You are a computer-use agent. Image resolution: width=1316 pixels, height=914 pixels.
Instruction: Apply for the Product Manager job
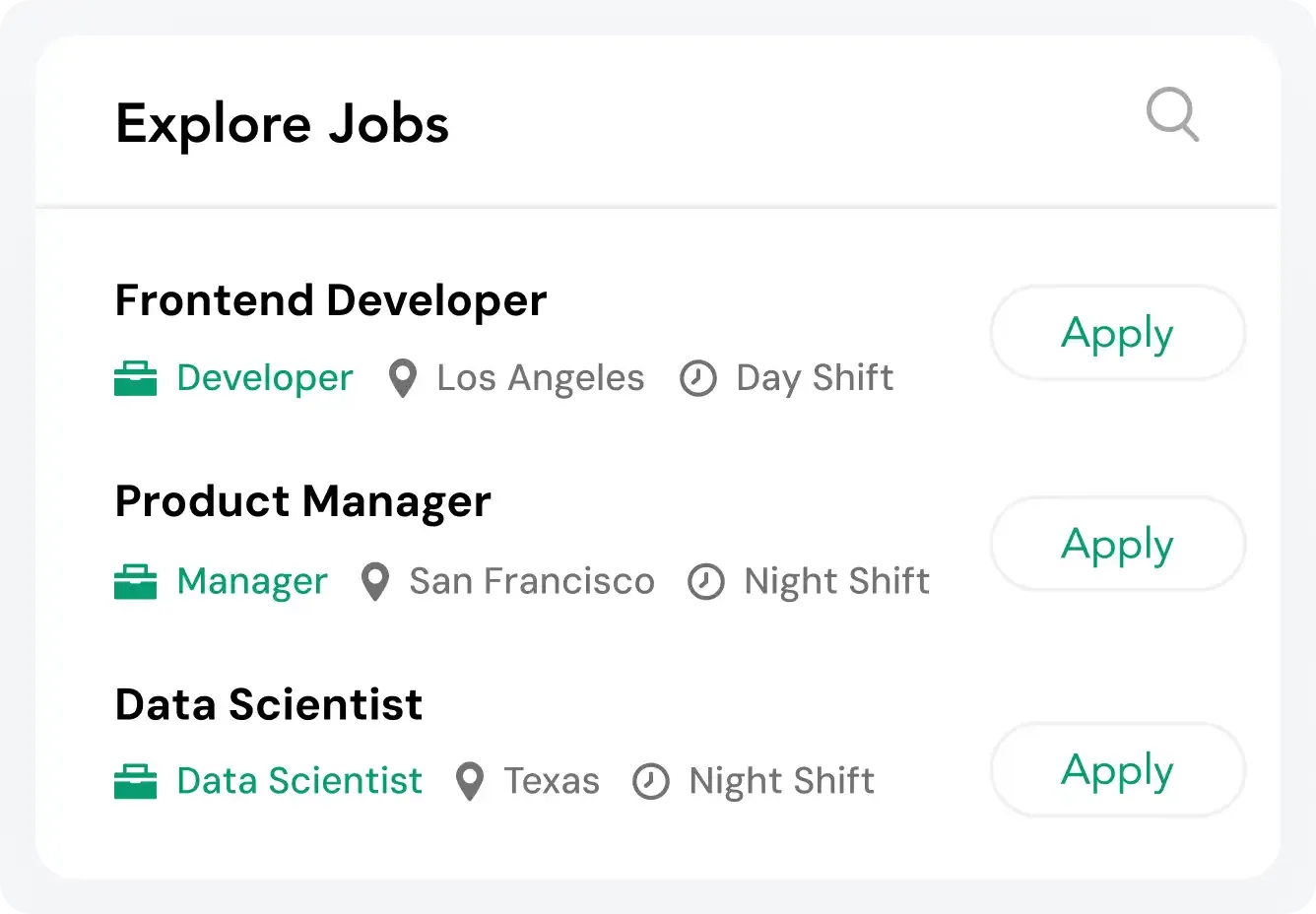pos(1116,544)
